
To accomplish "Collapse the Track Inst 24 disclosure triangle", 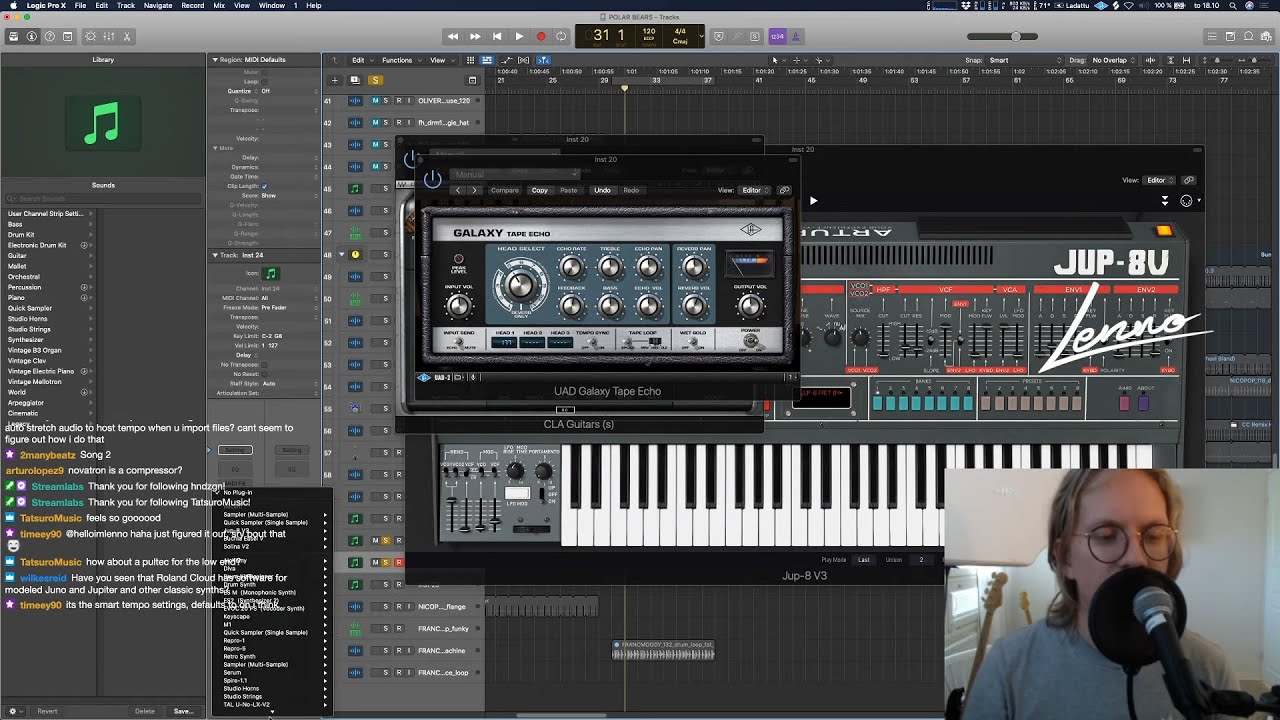I will click(x=214, y=255).
